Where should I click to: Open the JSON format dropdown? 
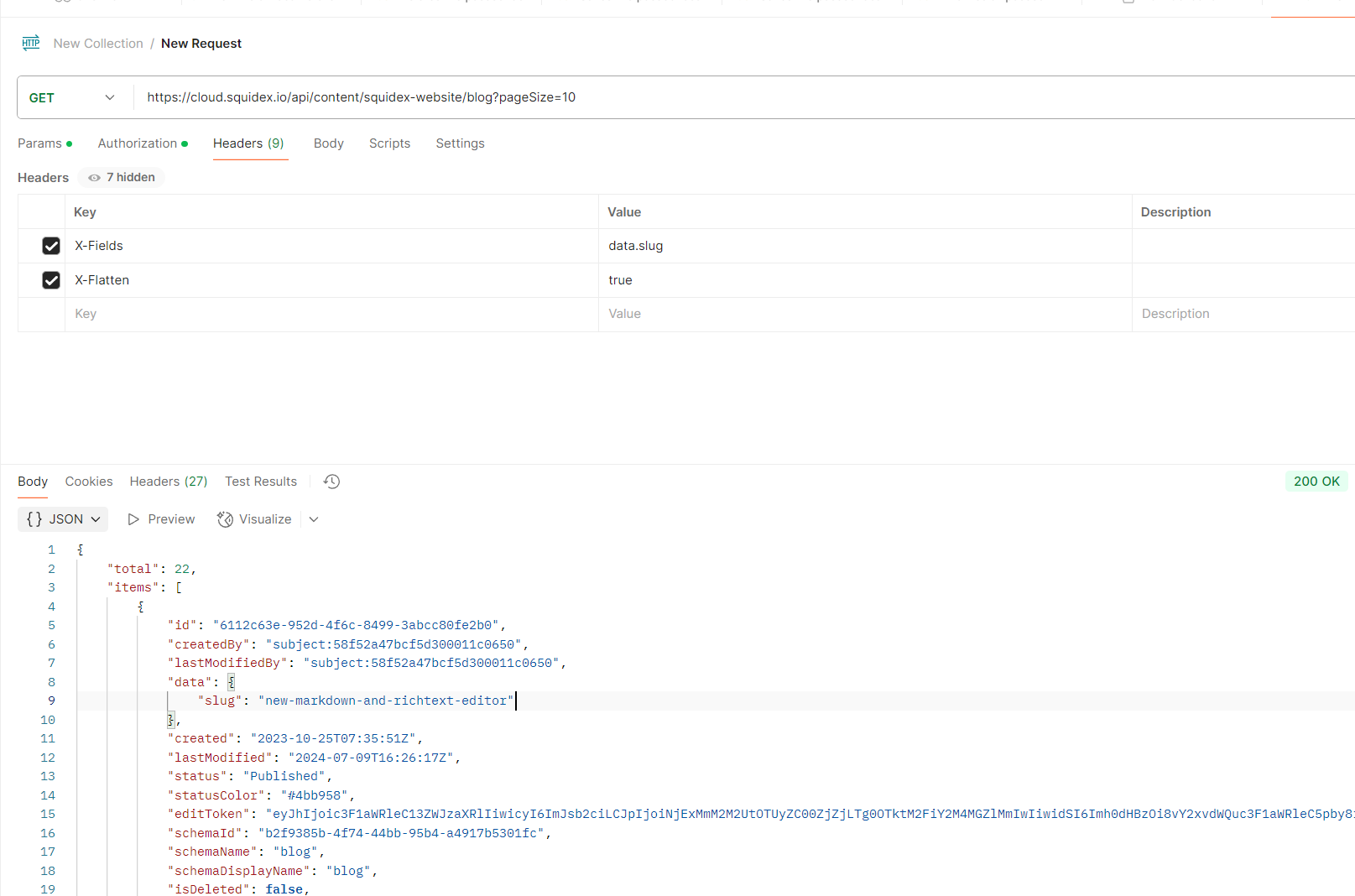coord(63,519)
